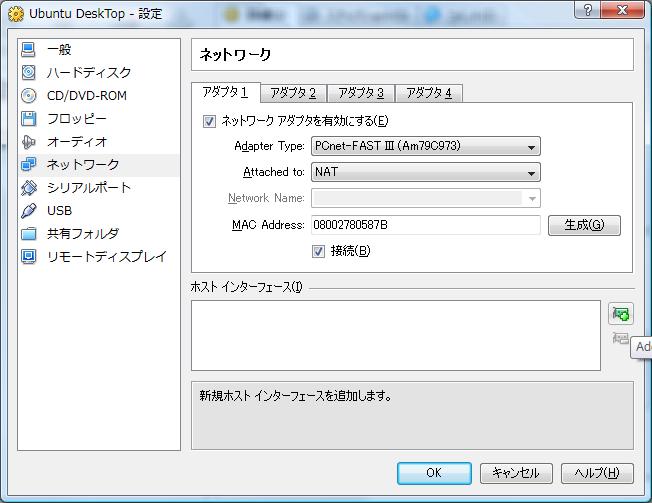Screen dimensions: 652x503
Task: Click the greyed remove host interface icon
Action: pos(620,338)
